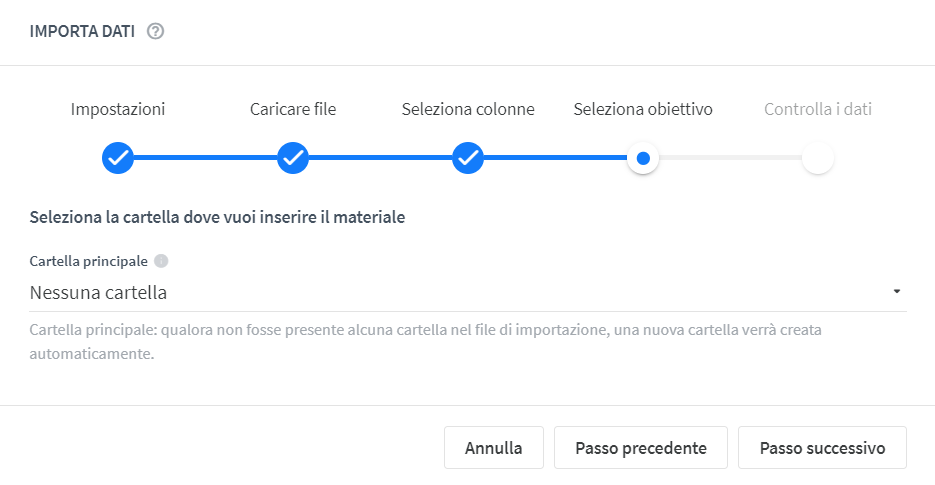Click the Cartella principale field label
Screen dimensions: 935x485
(x=89, y=261)
